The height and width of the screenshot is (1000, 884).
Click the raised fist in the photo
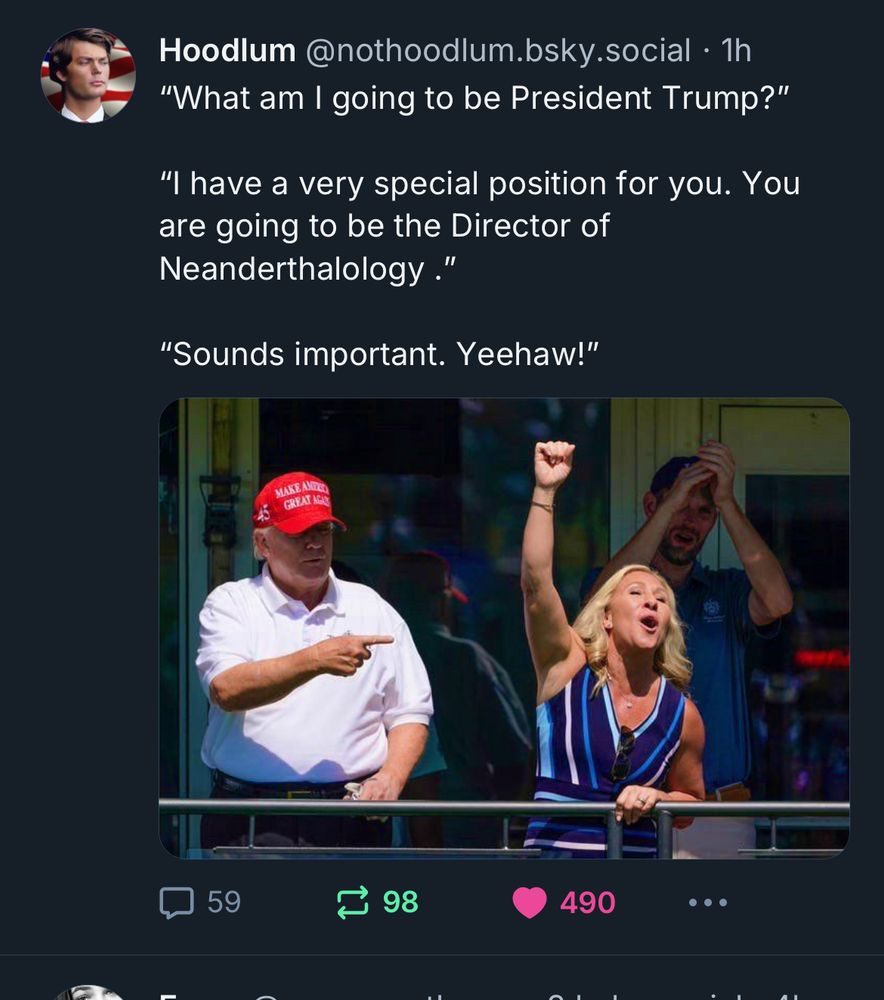tap(553, 464)
